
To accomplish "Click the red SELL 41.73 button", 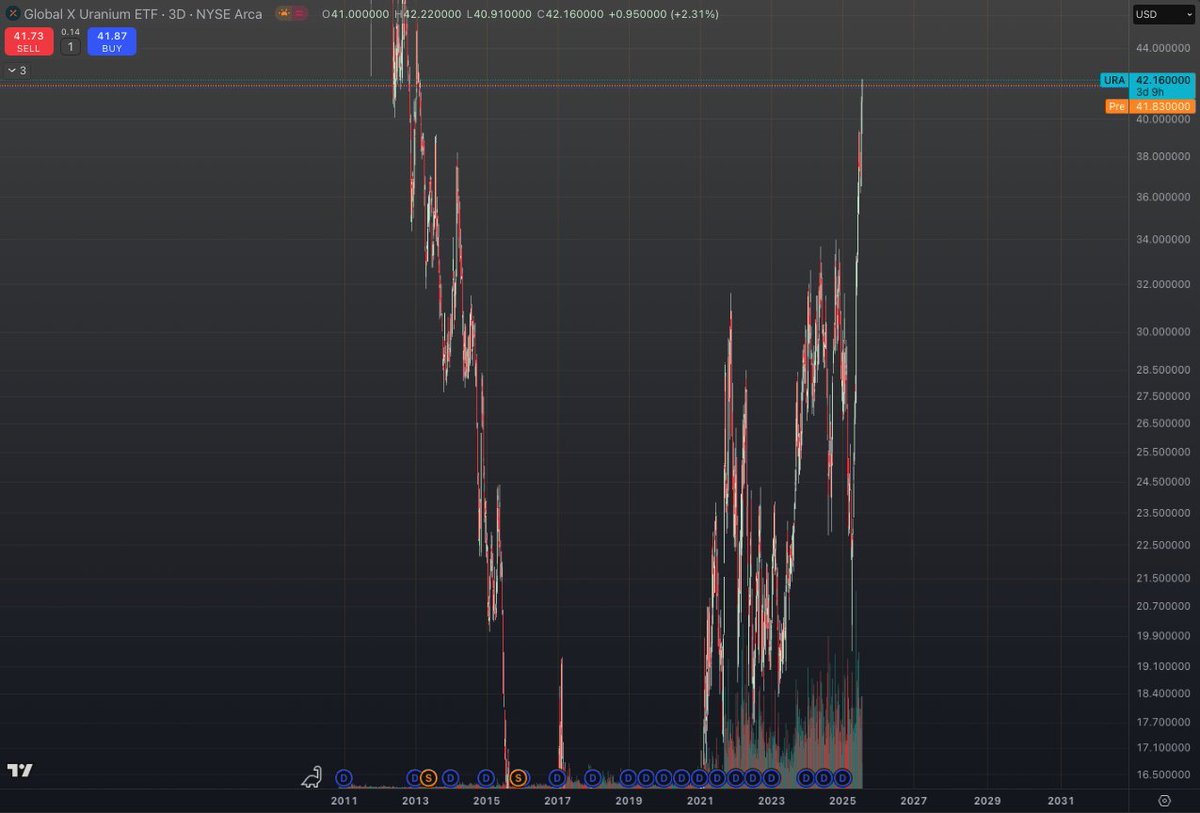I will pyautogui.click(x=28, y=41).
